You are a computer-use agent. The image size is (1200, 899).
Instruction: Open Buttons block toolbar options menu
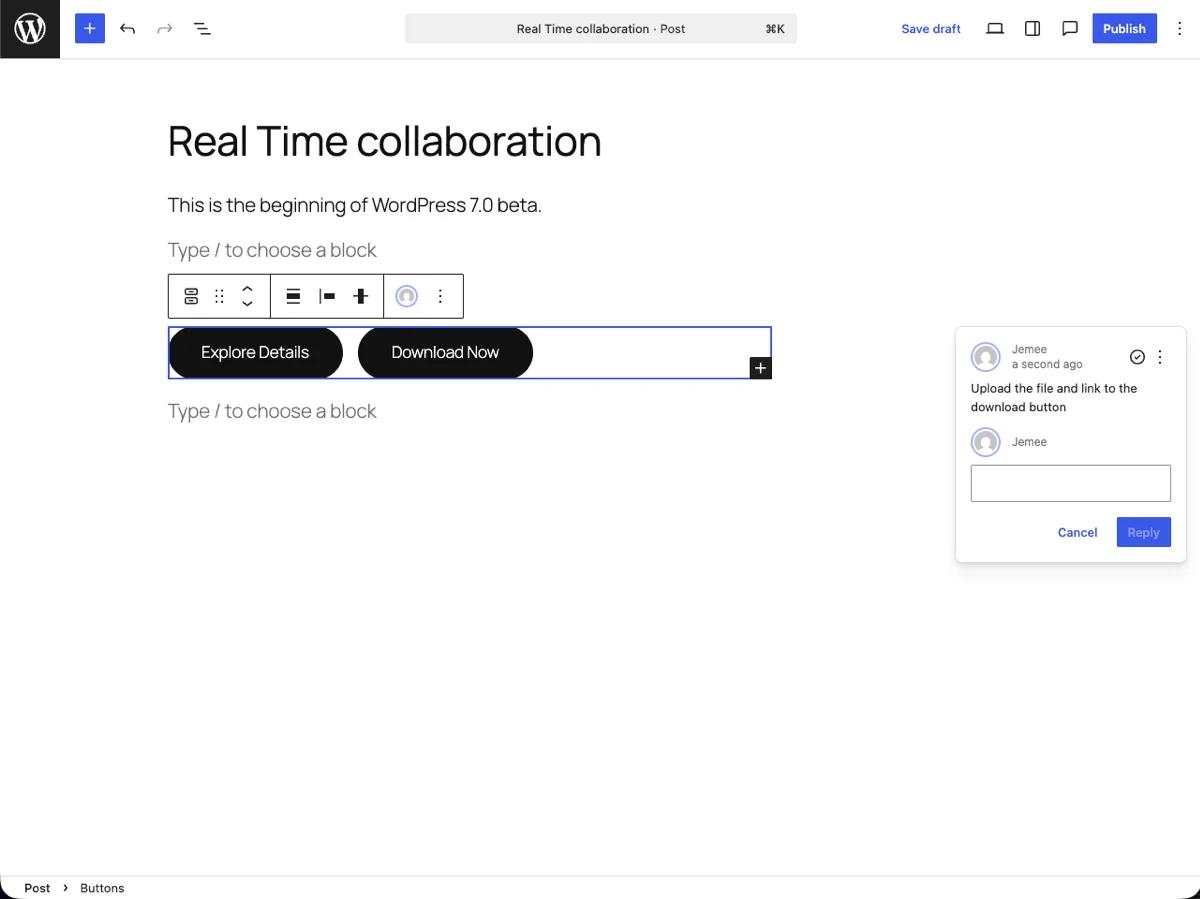coord(440,296)
